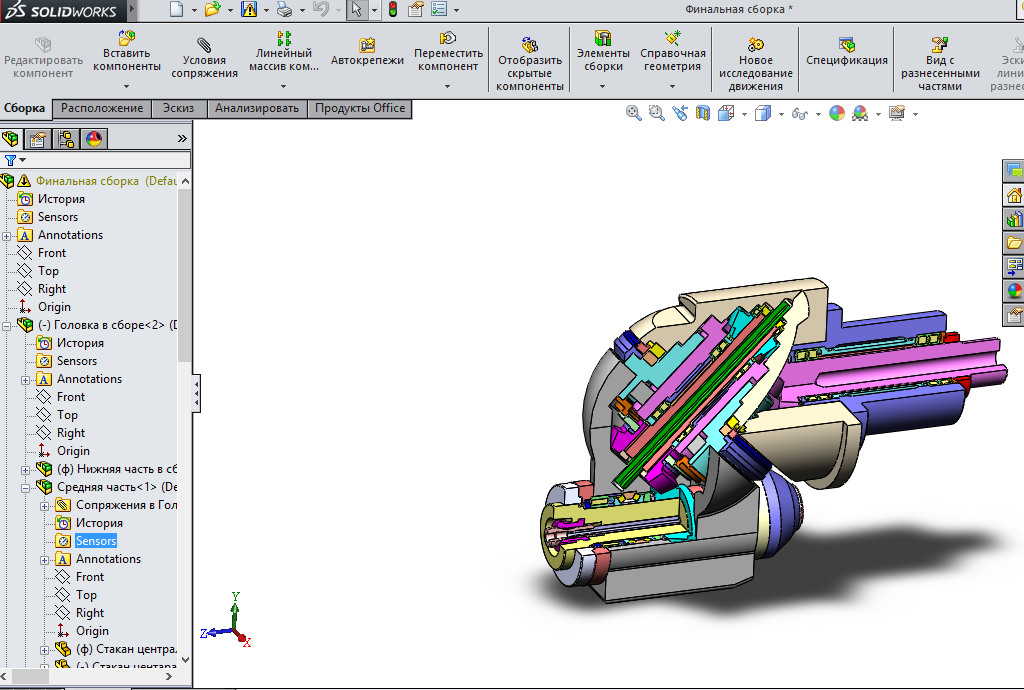Expand the Сопряжения в Гол... mates folder

click(x=44, y=506)
